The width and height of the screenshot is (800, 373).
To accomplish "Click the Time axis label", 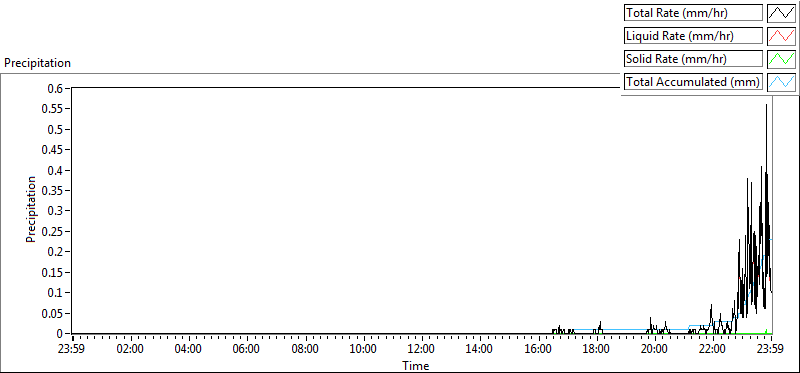I will click(415, 366).
